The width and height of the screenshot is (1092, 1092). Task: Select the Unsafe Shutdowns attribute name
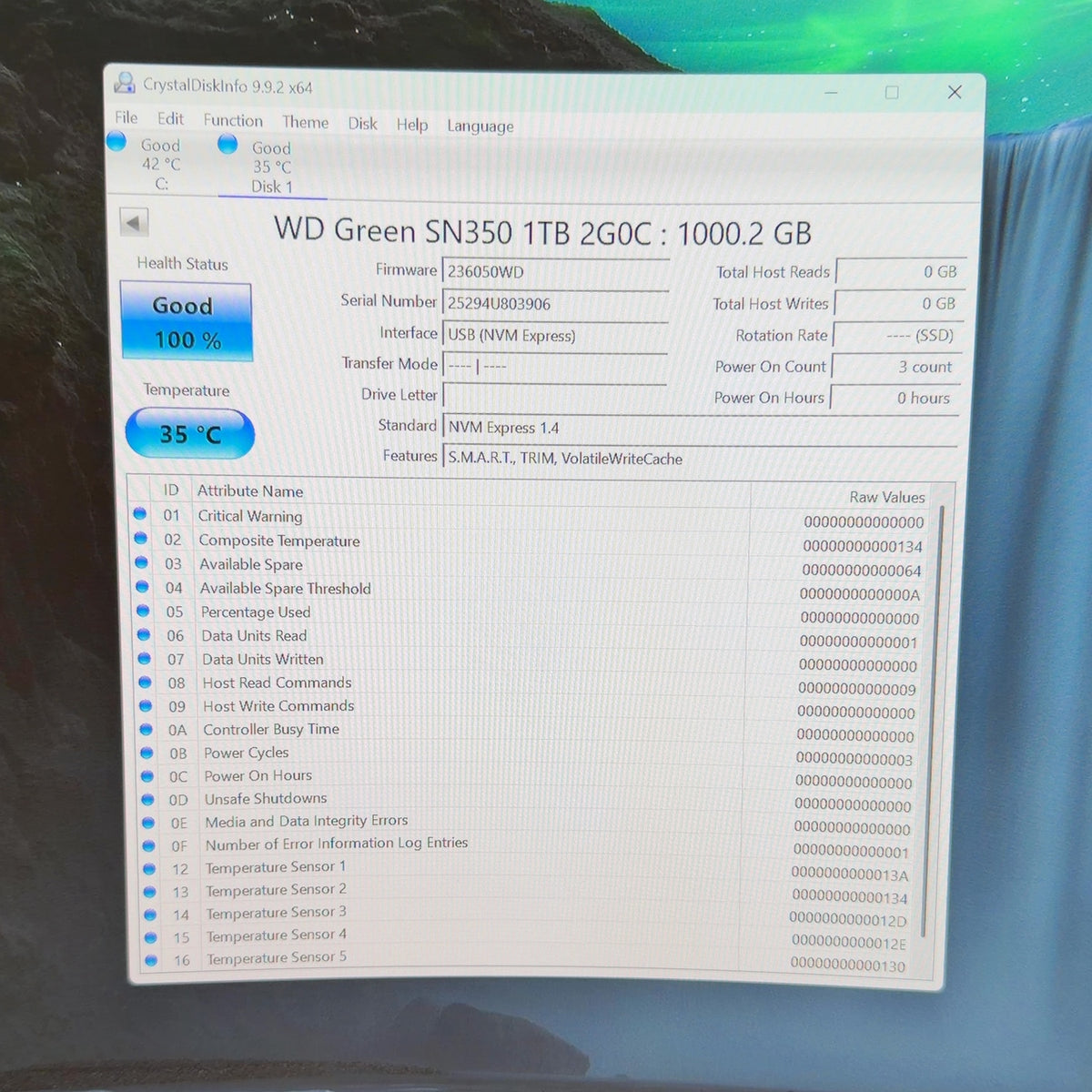[266, 799]
